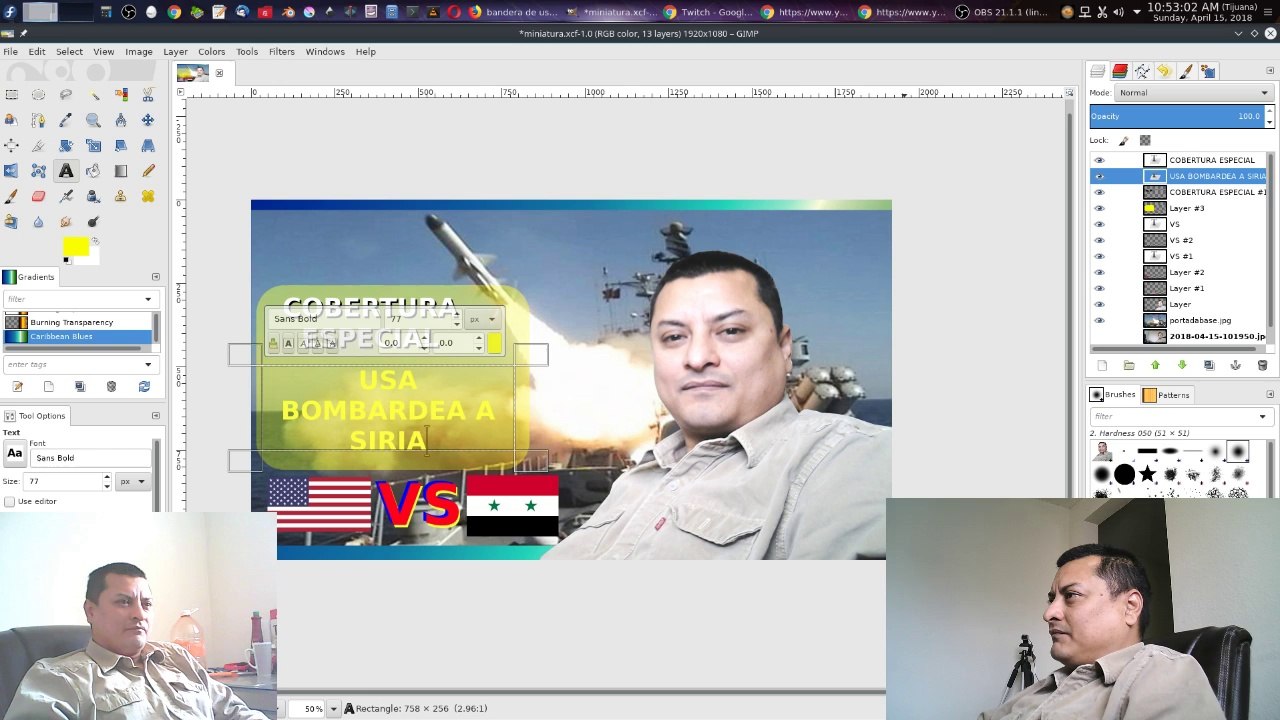
Task: Hide the USA BOMBARDEA A SIRIA layer
Action: (x=1099, y=176)
